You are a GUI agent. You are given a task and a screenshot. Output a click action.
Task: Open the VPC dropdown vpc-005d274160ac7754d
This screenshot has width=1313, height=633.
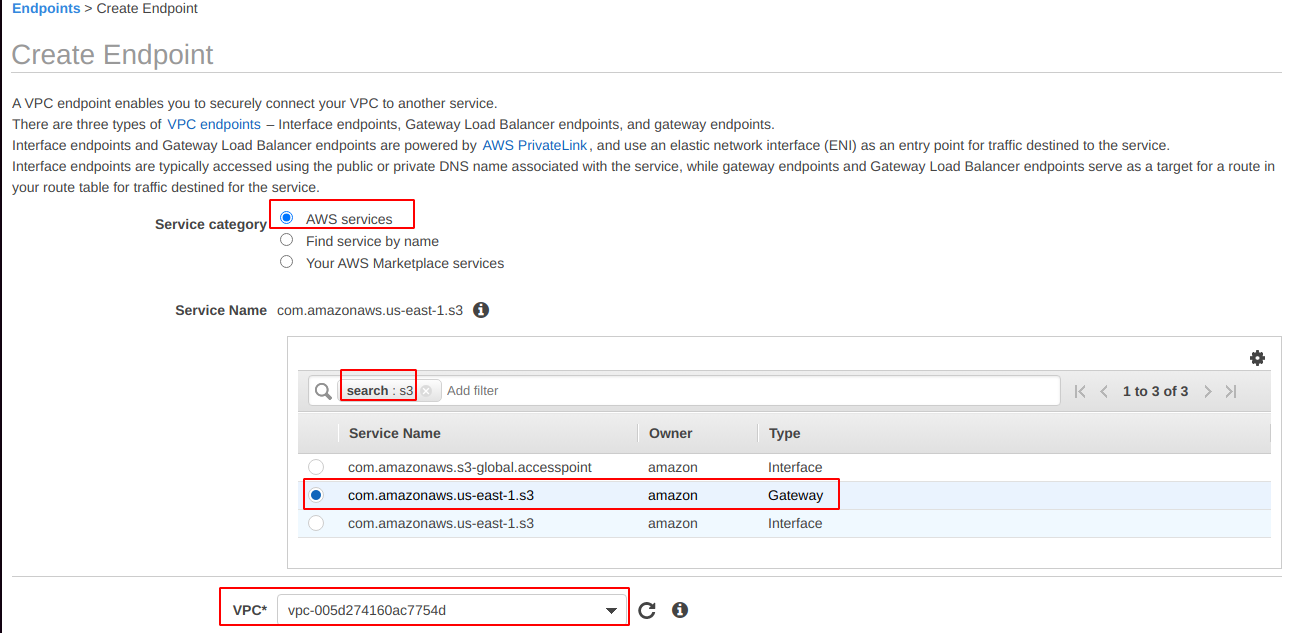point(452,610)
